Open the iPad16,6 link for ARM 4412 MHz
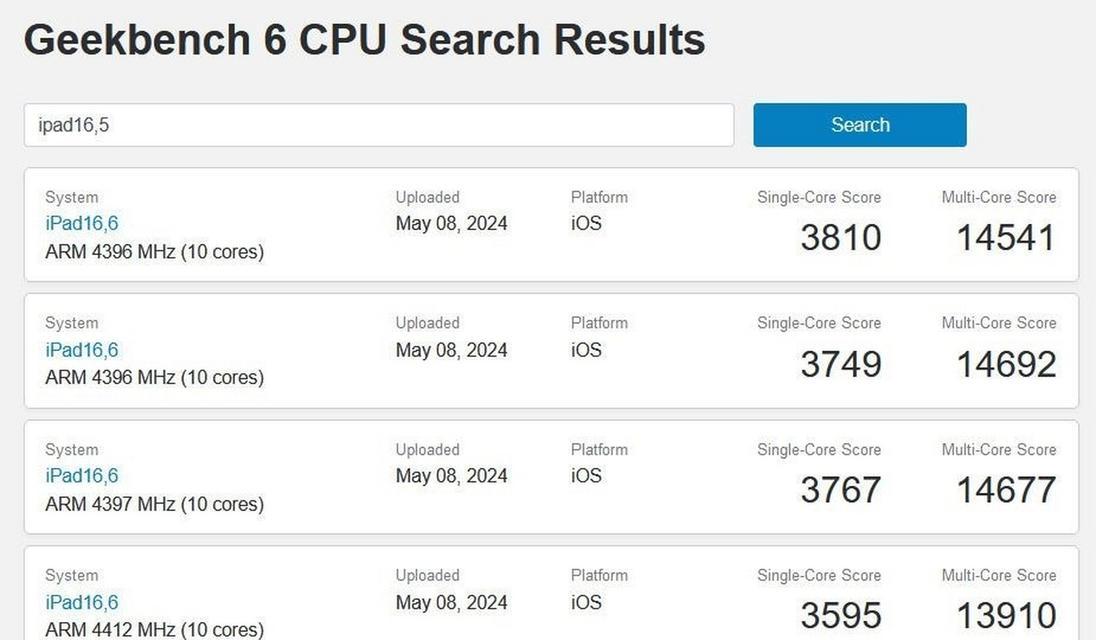This screenshot has height=640, width=1096. pos(82,602)
